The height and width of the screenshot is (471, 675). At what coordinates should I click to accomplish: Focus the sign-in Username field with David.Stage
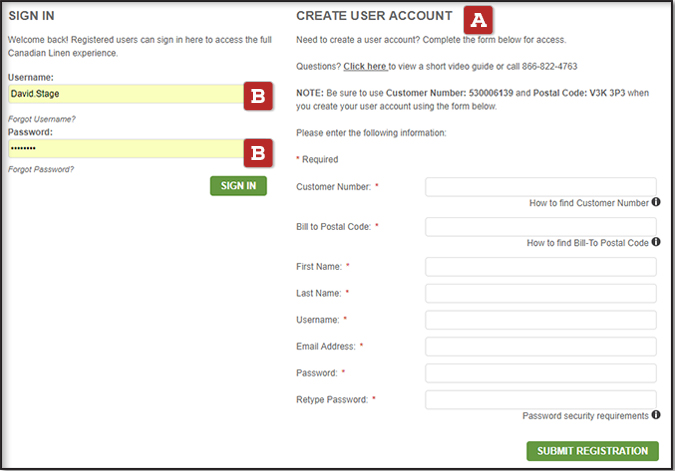click(124, 95)
